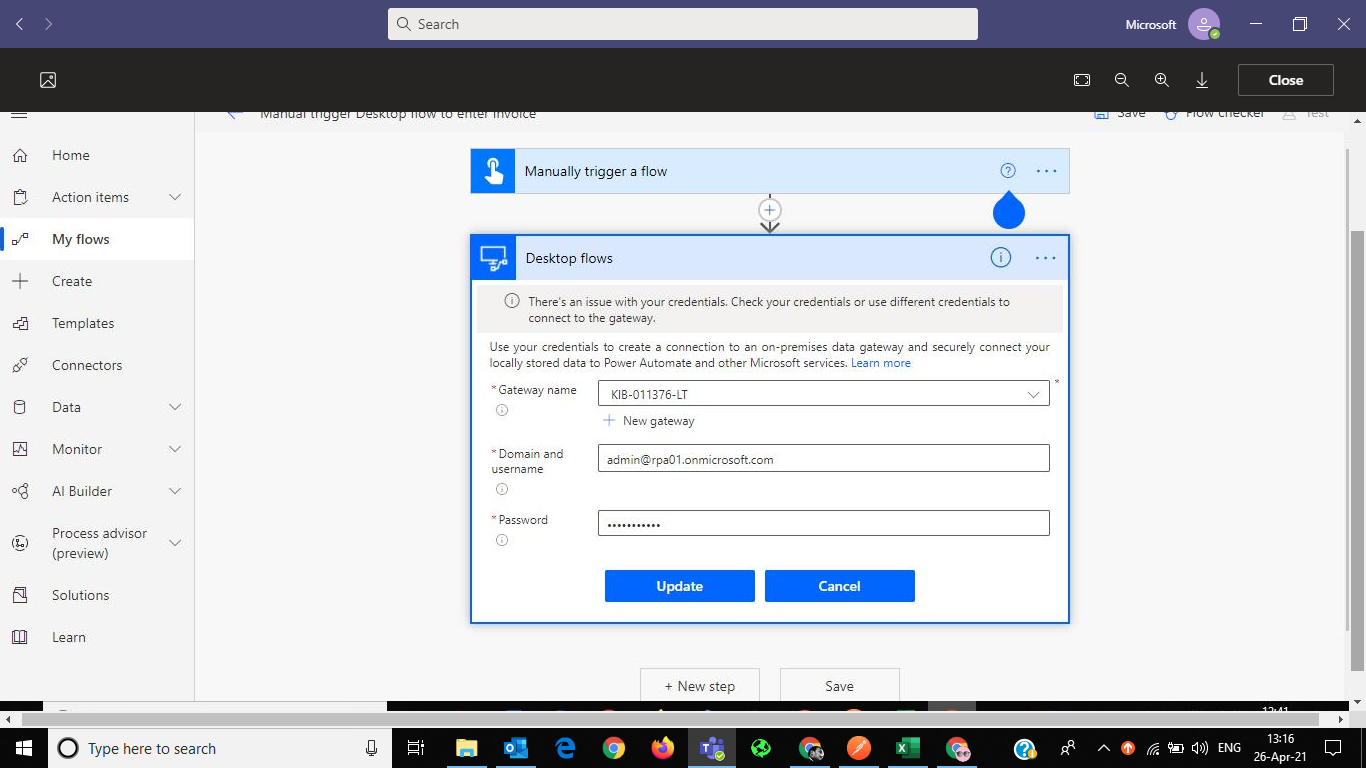The image size is (1366, 768).
Task: Focus the Password field
Action: point(824,523)
